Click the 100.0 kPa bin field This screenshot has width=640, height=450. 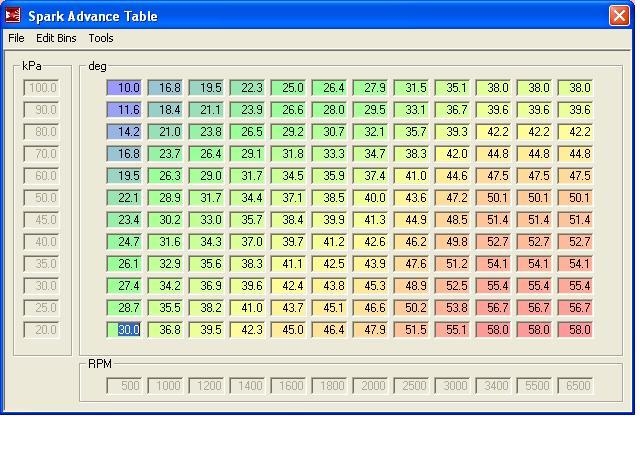pos(42,88)
